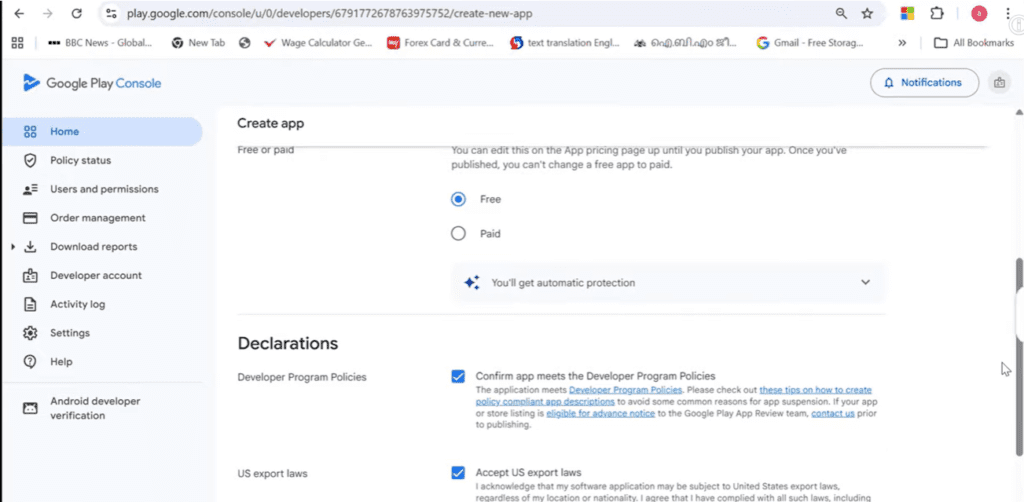This screenshot has height=502, width=1024.
Task: Open Users and permissions in sidebar
Action: coord(104,189)
